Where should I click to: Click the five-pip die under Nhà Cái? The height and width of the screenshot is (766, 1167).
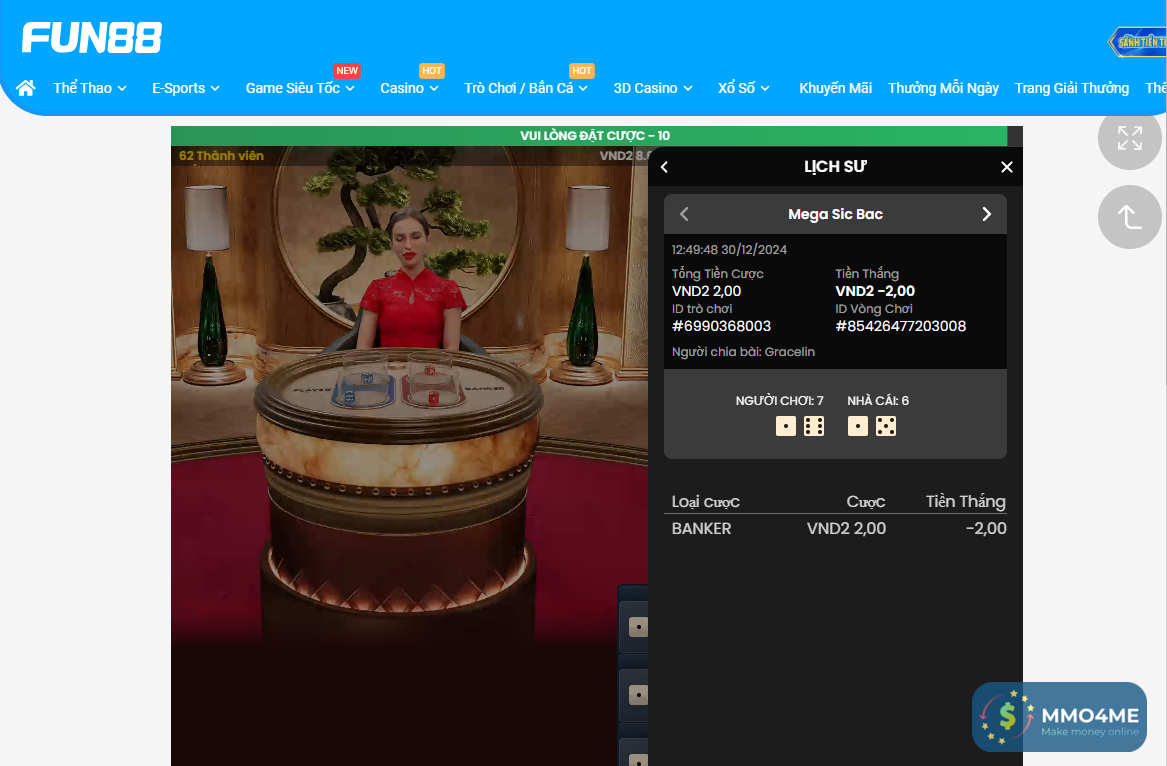point(886,426)
